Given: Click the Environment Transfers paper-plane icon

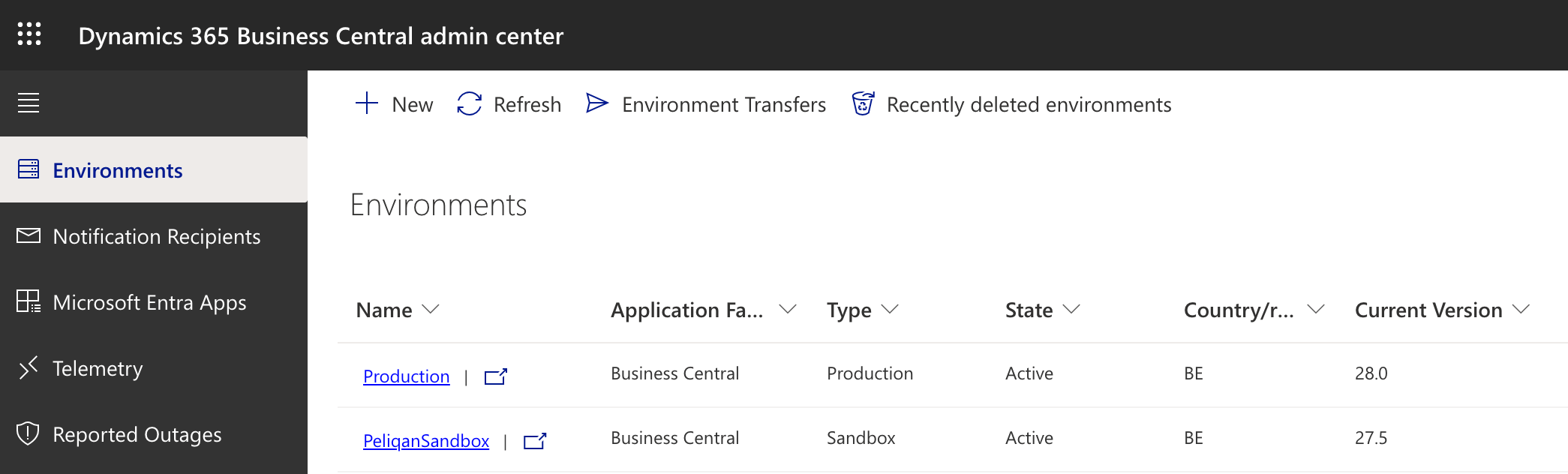Looking at the screenshot, I should click(x=597, y=103).
